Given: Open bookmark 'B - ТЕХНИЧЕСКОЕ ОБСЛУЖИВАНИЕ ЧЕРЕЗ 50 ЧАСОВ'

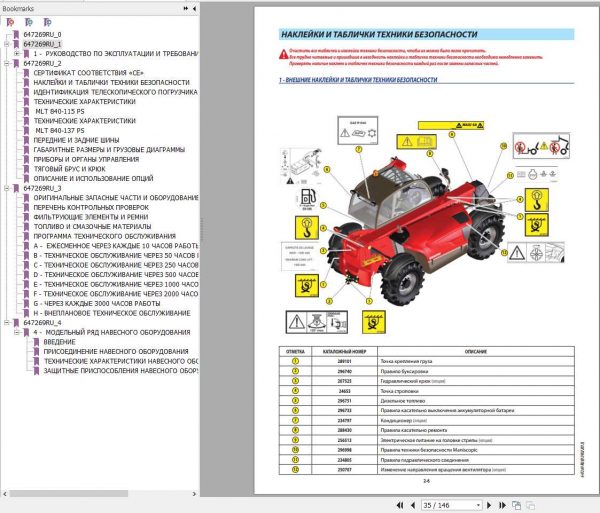Looking at the screenshot, I should point(116,255).
